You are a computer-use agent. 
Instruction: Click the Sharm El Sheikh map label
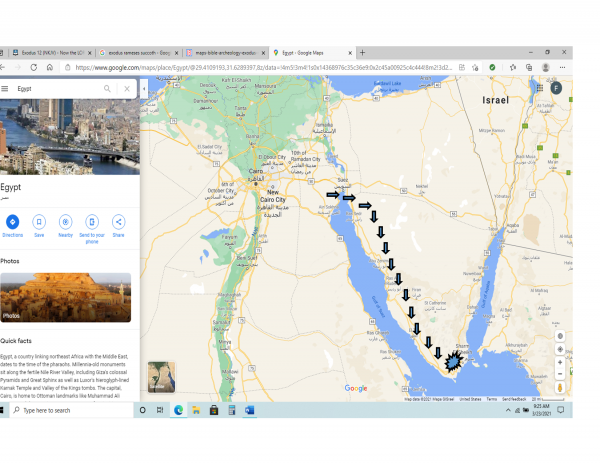point(464,349)
